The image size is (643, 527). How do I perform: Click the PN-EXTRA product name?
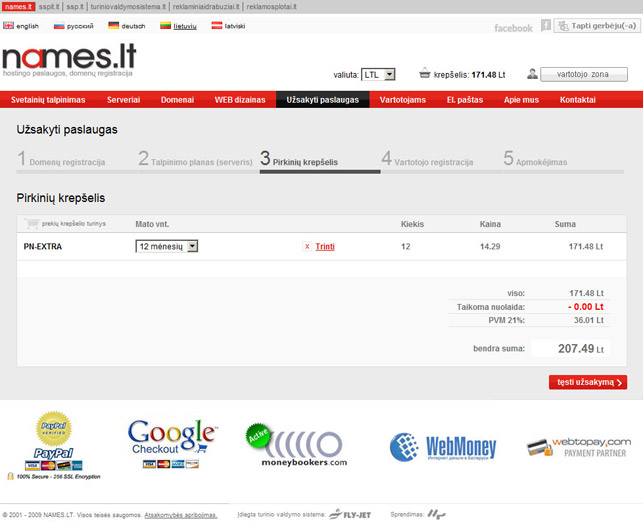[x=43, y=246]
